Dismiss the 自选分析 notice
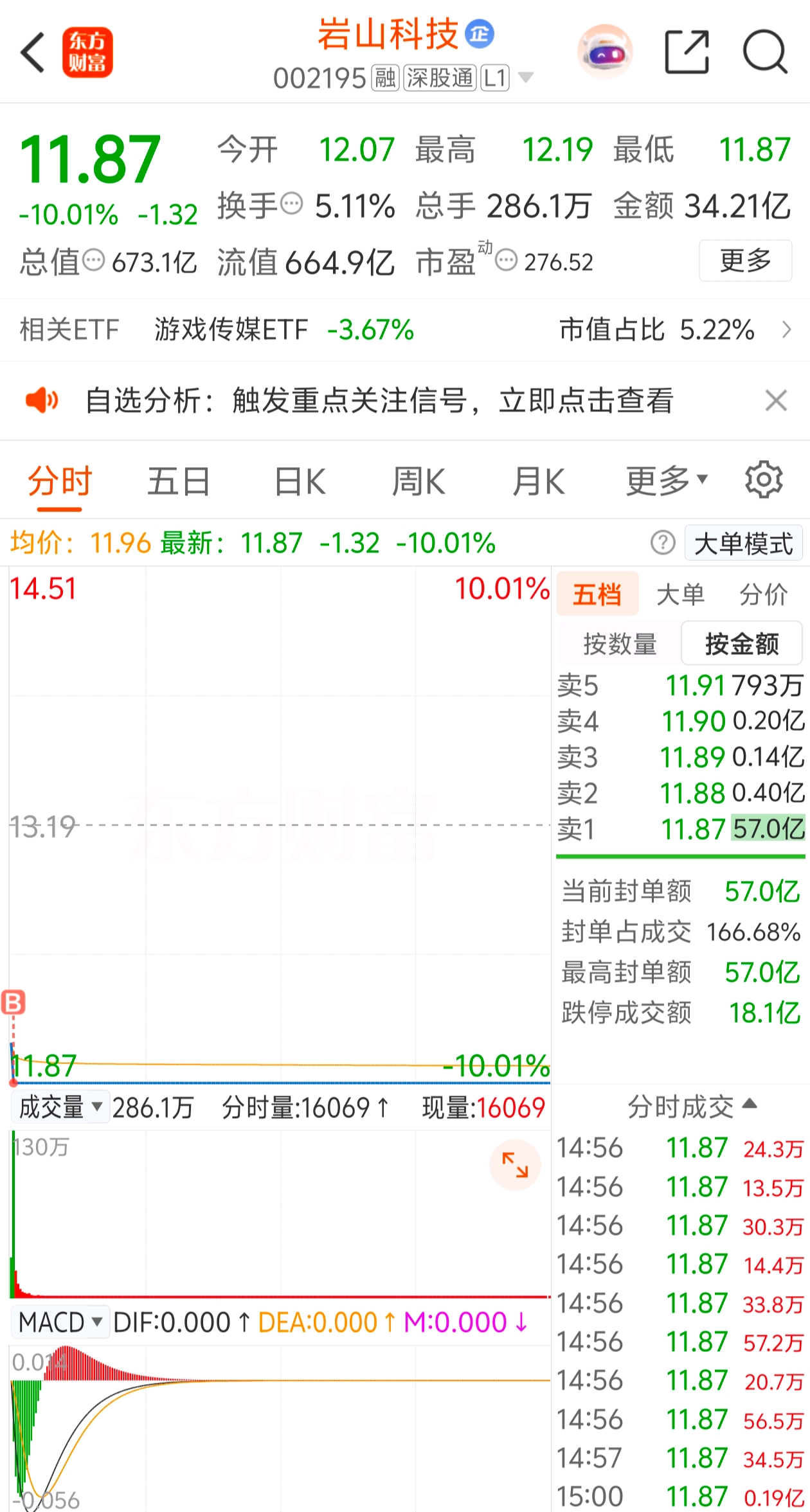 click(776, 400)
